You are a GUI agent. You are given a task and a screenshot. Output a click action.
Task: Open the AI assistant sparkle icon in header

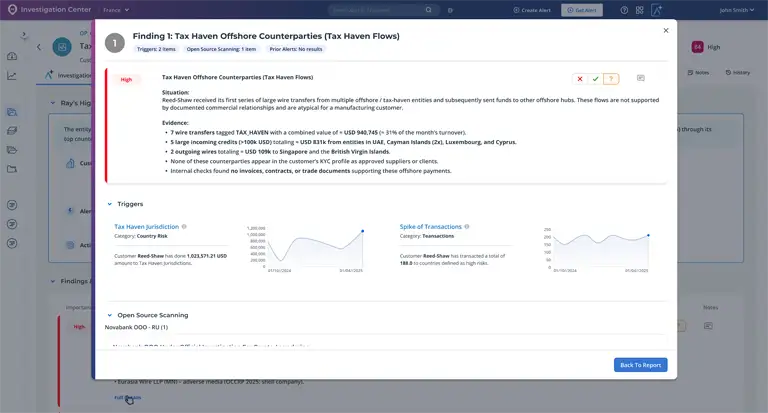[656, 10]
